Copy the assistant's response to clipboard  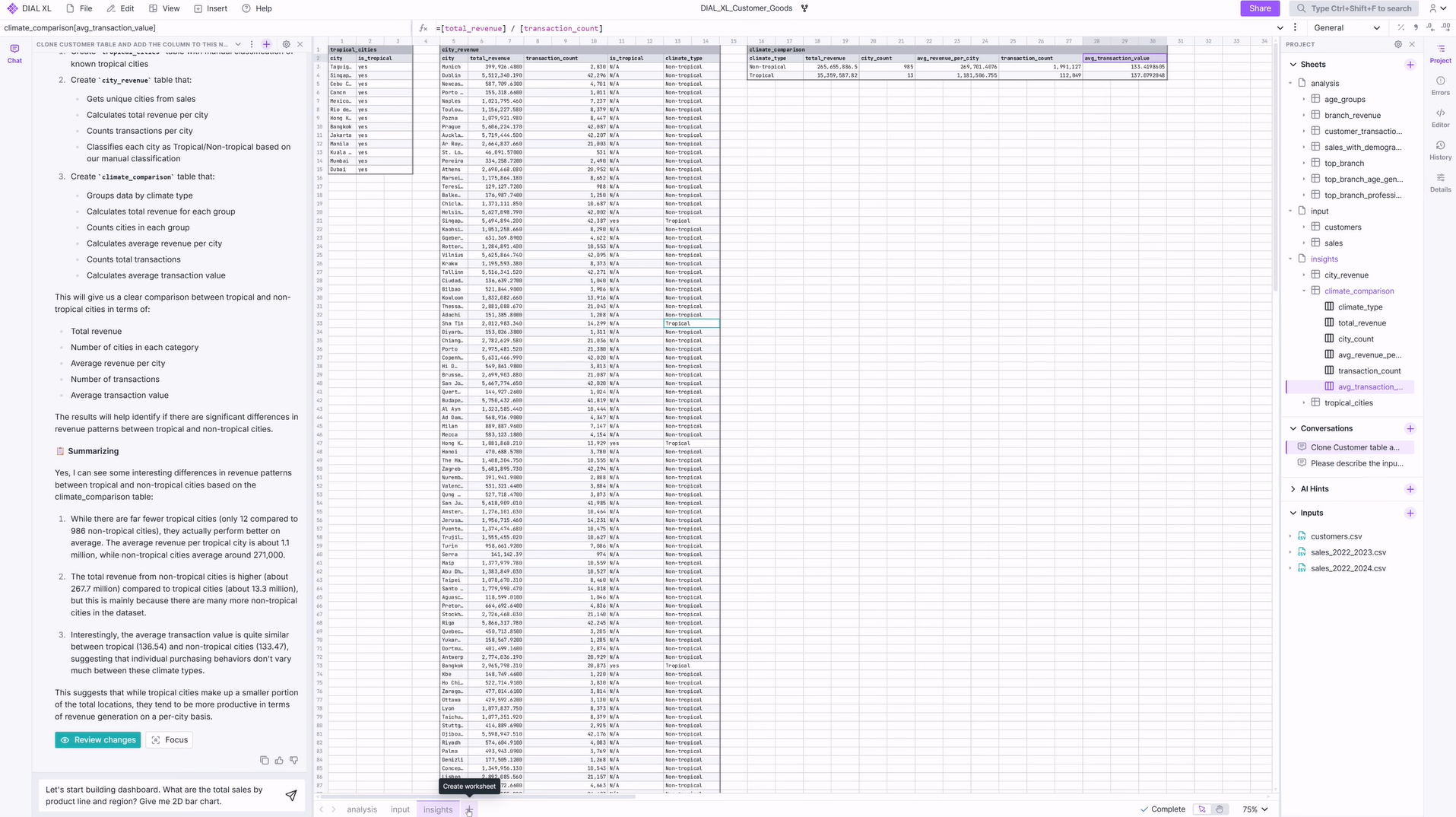264,760
